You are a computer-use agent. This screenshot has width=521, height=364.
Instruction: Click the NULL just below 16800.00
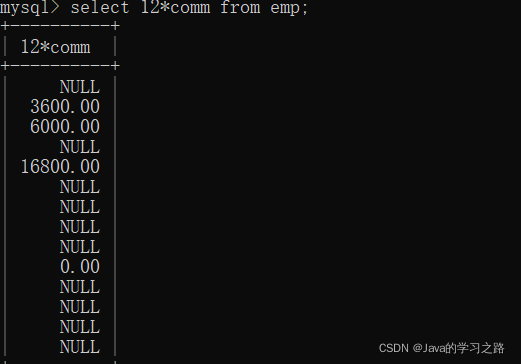(x=80, y=187)
